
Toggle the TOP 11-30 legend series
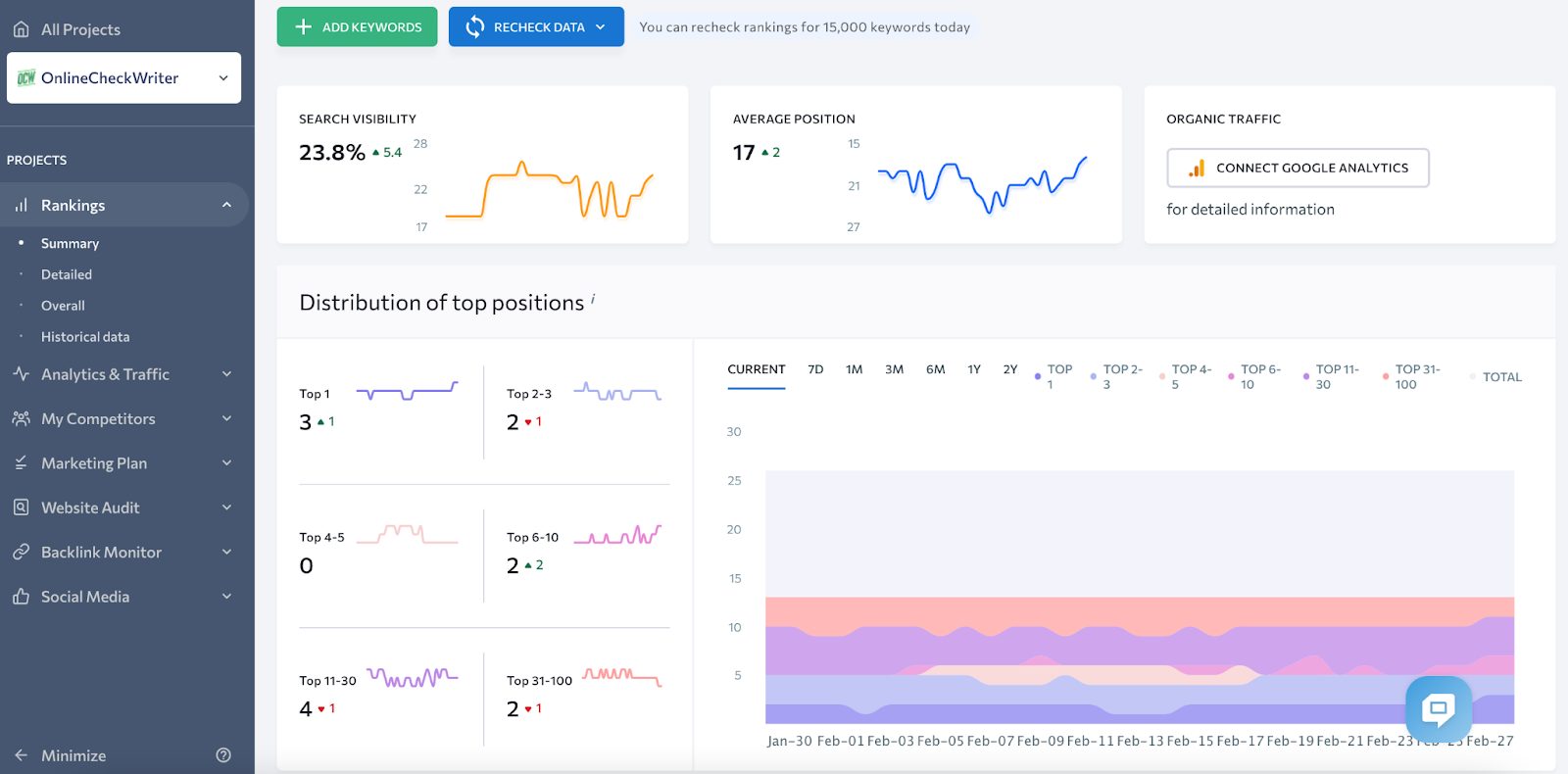[1332, 377]
